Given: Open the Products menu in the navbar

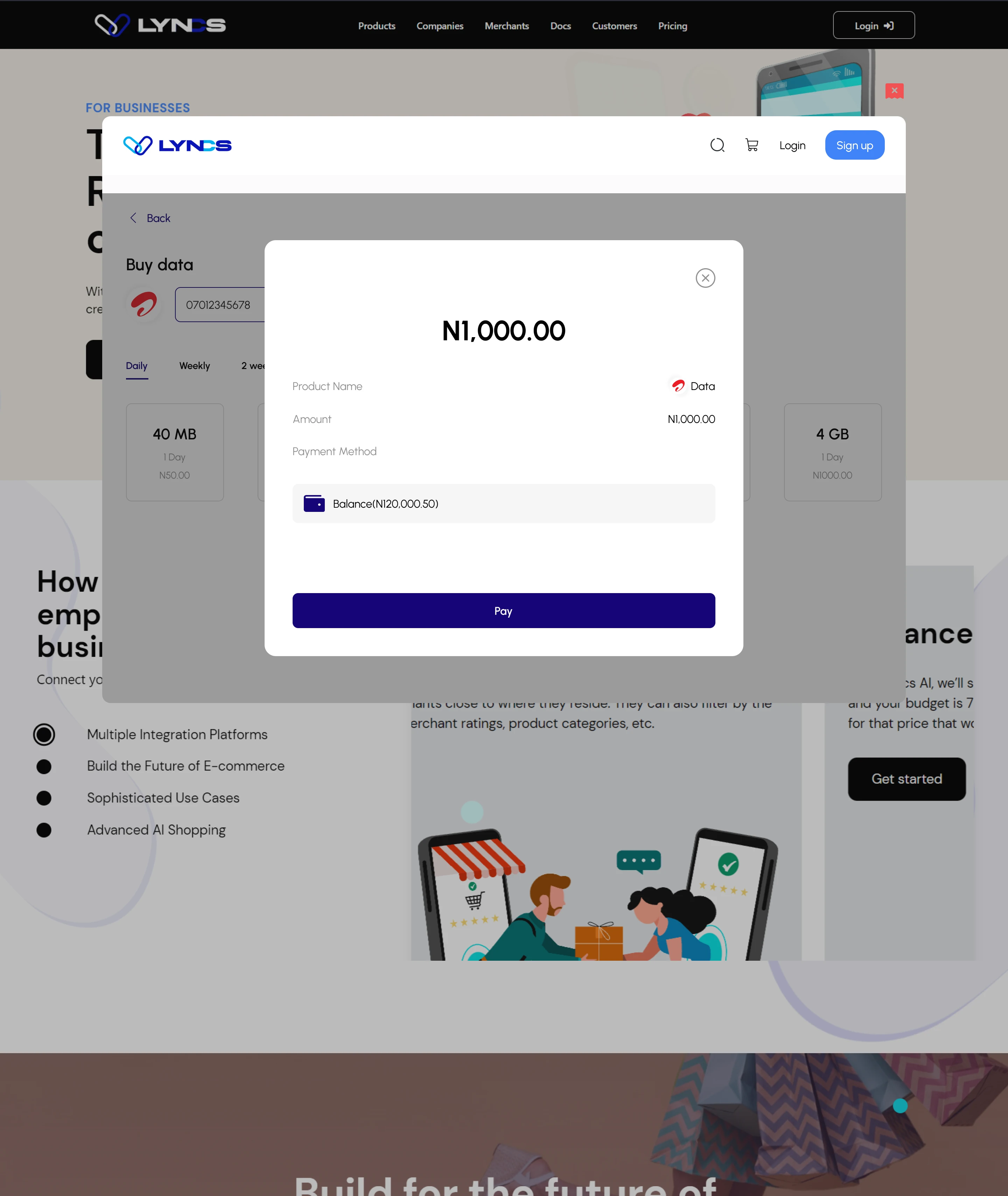Looking at the screenshot, I should 377,26.
